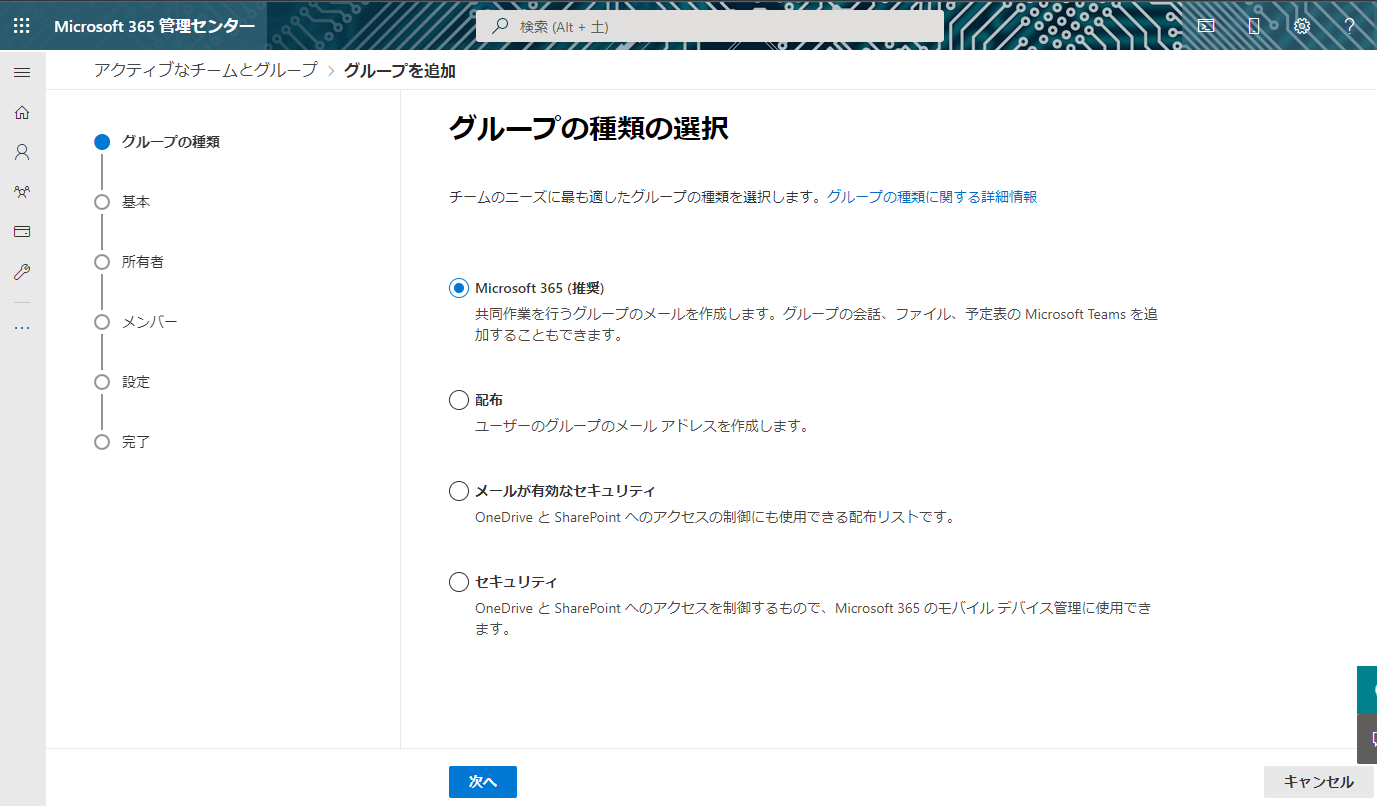Select the セキュリティ radio button
This screenshot has height=806, width=1377.
coord(459,582)
